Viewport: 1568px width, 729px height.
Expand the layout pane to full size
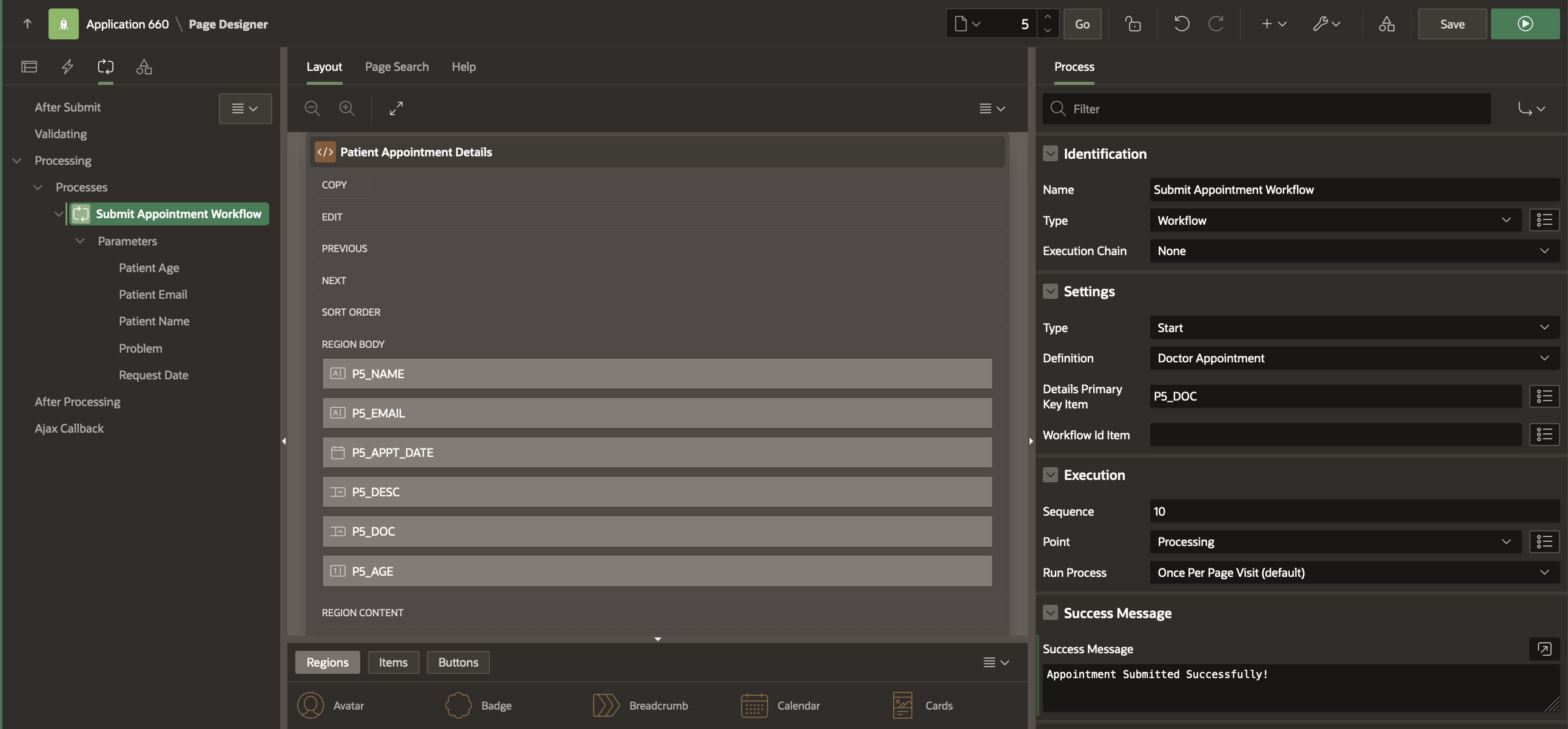pyautogui.click(x=397, y=108)
